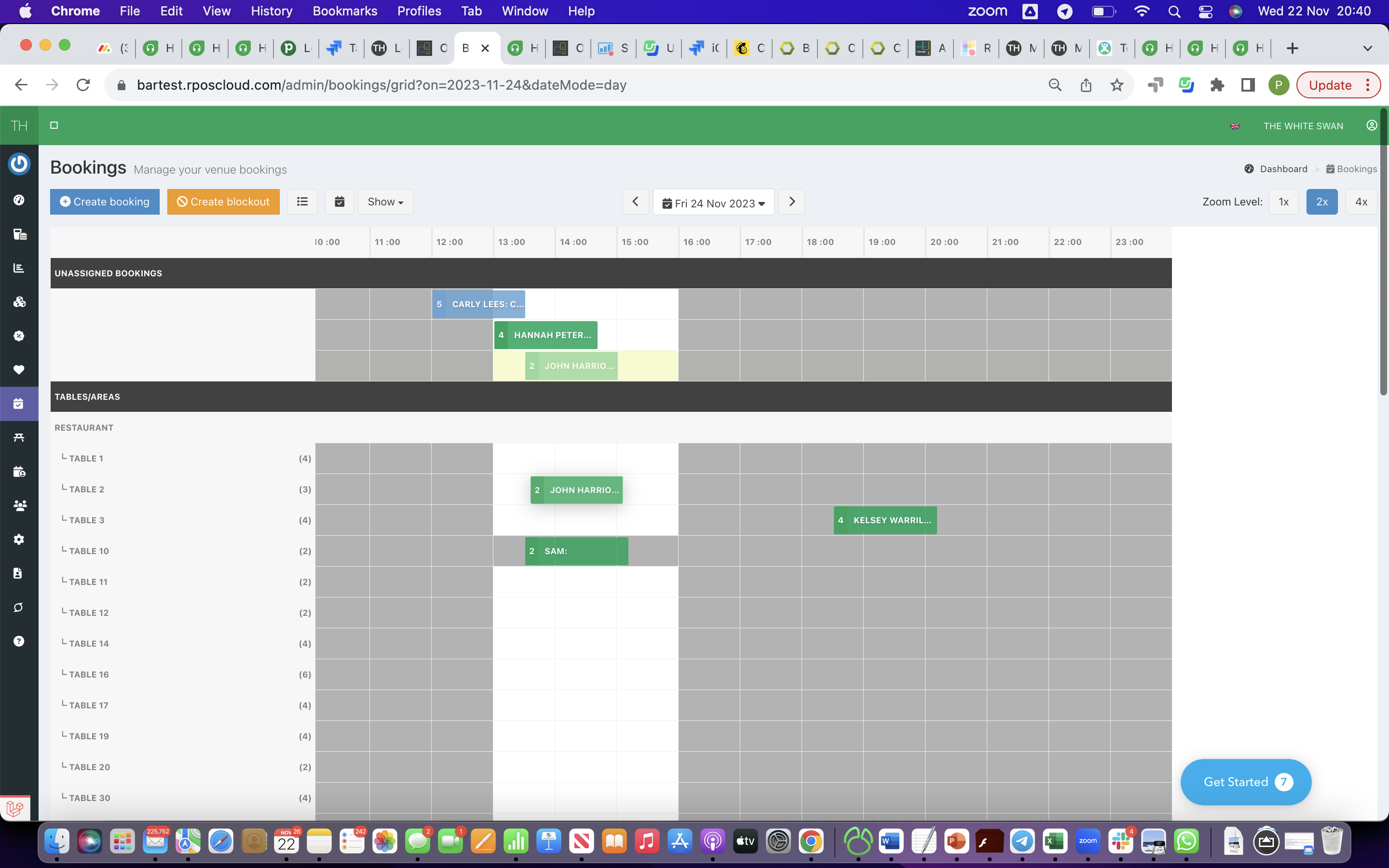Set zoom level to 1x
1389x868 pixels.
[1283, 202]
